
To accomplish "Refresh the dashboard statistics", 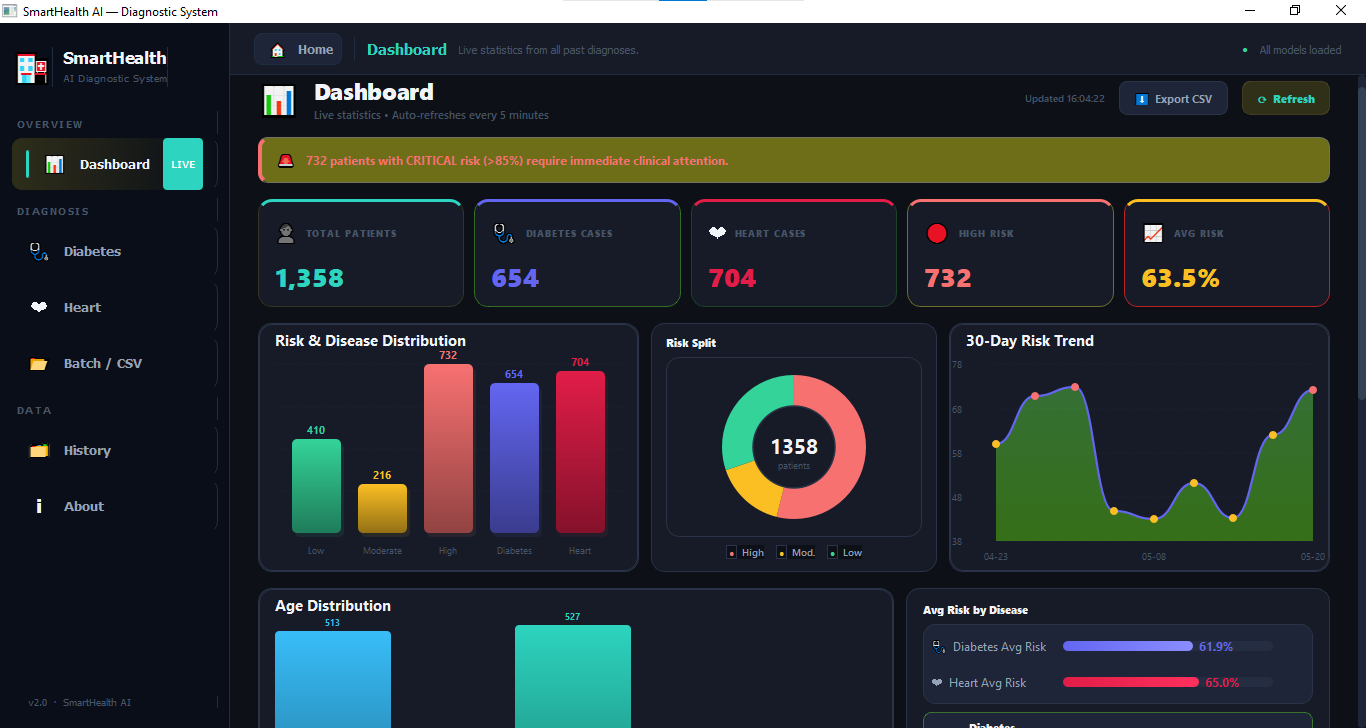I will coord(1286,99).
